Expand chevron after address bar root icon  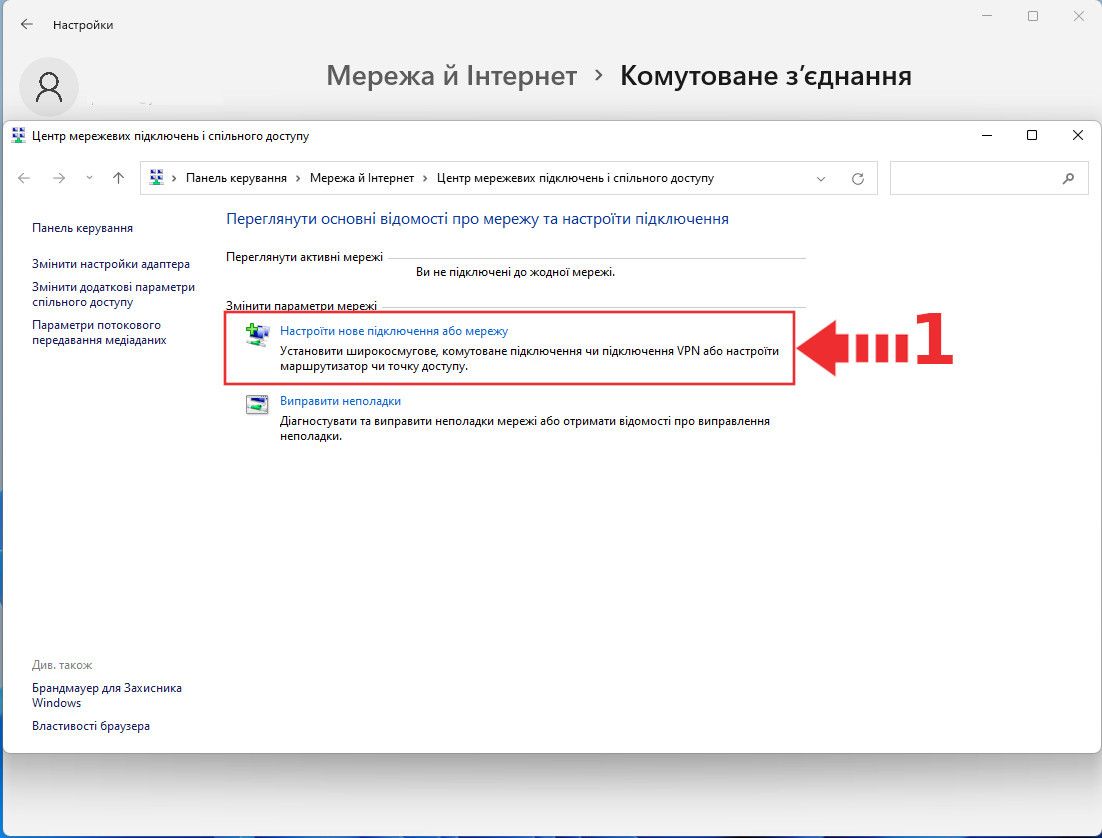tap(174, 179)
